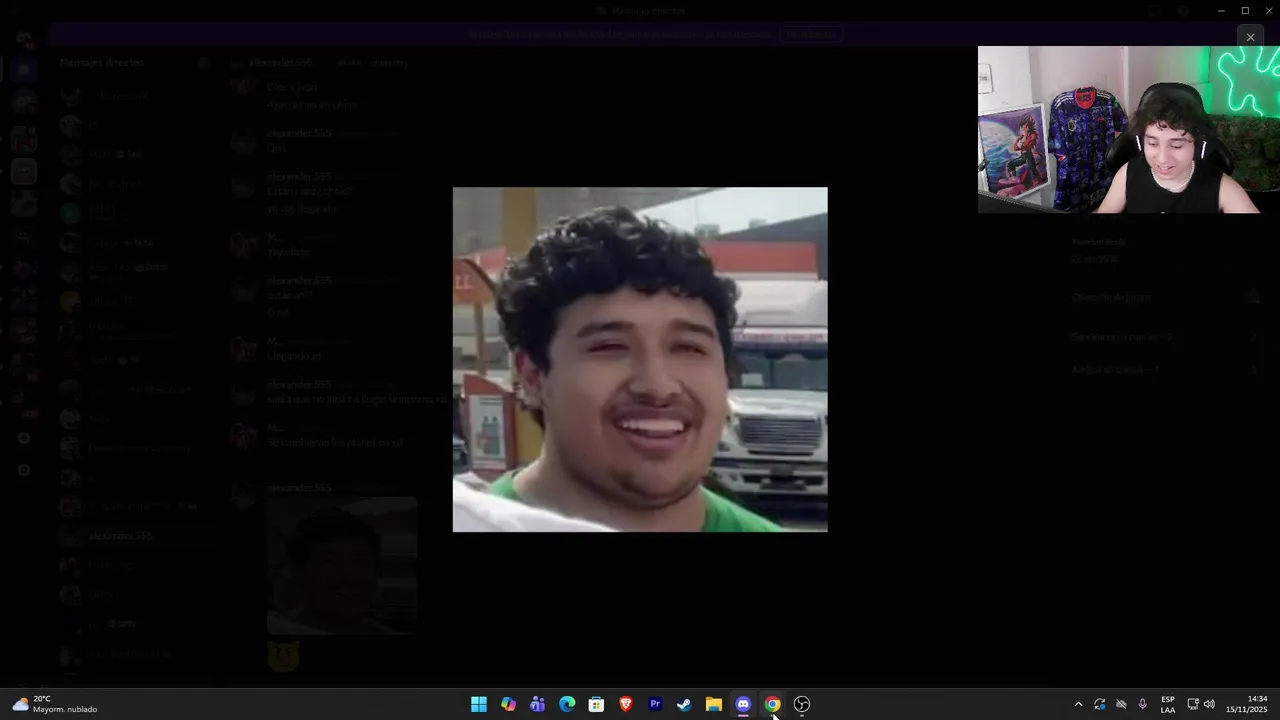Open the sync status tray icon
Screen dimensions: 1280x720
(1100, 704)
